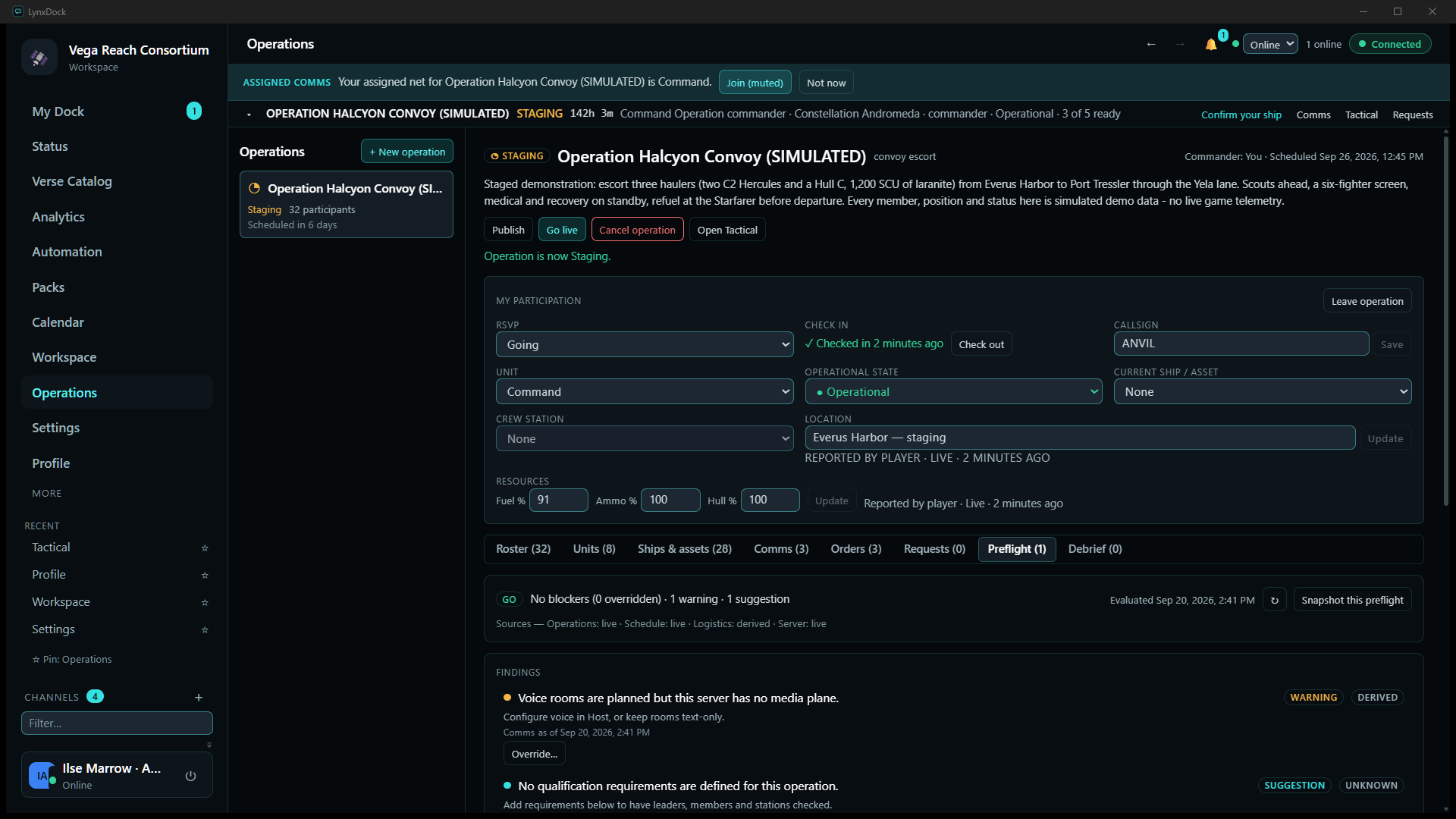
Task: Open the Current Ship / Asset dropdown
Action: (x=1263, y=391)
